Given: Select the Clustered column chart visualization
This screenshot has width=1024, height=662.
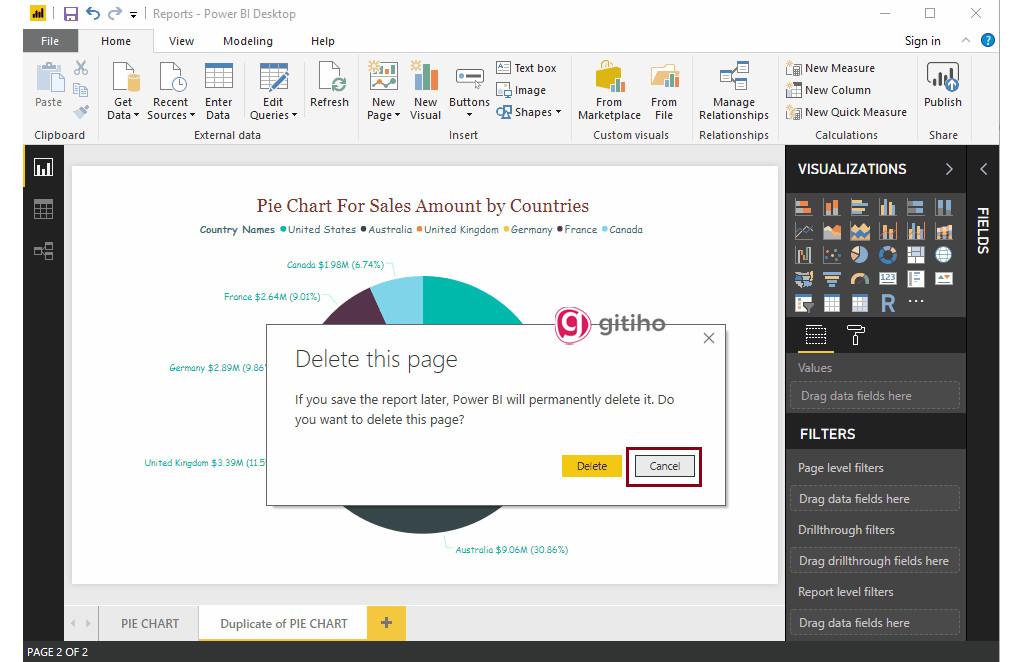Looking at the screenshot, I should click(x=888, y=208).
